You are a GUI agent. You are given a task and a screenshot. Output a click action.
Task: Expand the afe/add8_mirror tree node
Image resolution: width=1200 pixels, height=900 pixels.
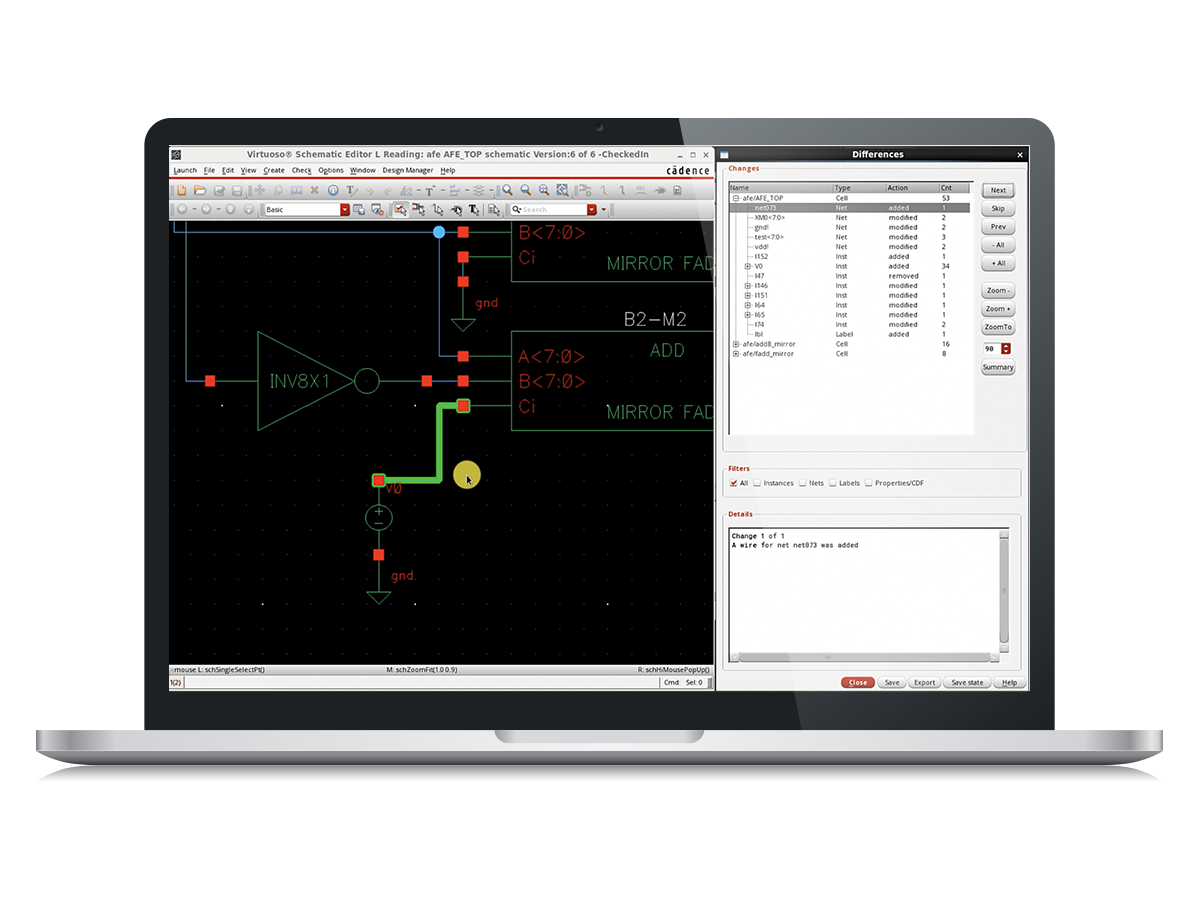point(736,344)
